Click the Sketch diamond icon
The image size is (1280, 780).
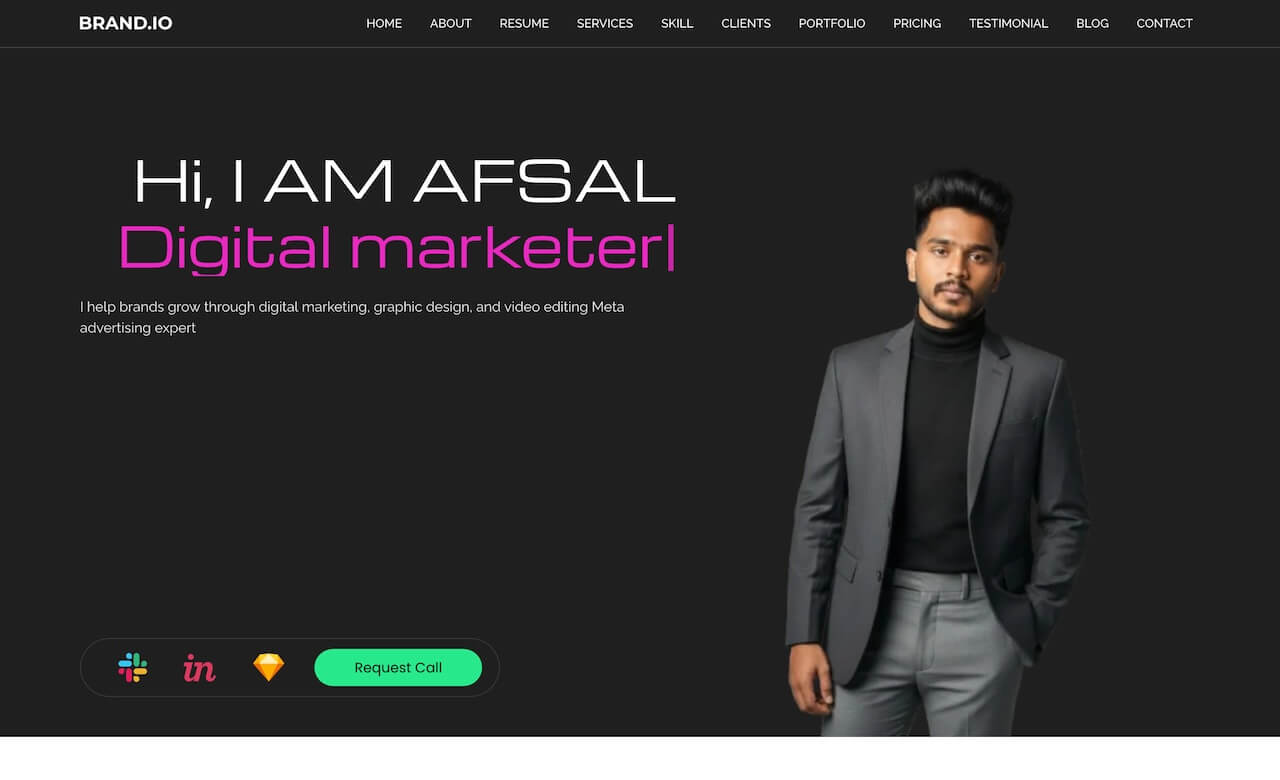(268, 667)
